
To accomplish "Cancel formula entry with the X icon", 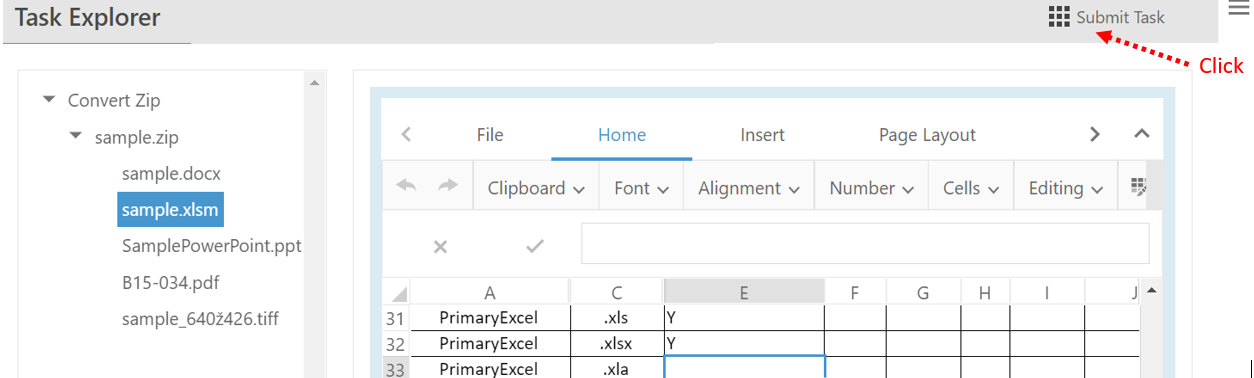I will (440, 246).
